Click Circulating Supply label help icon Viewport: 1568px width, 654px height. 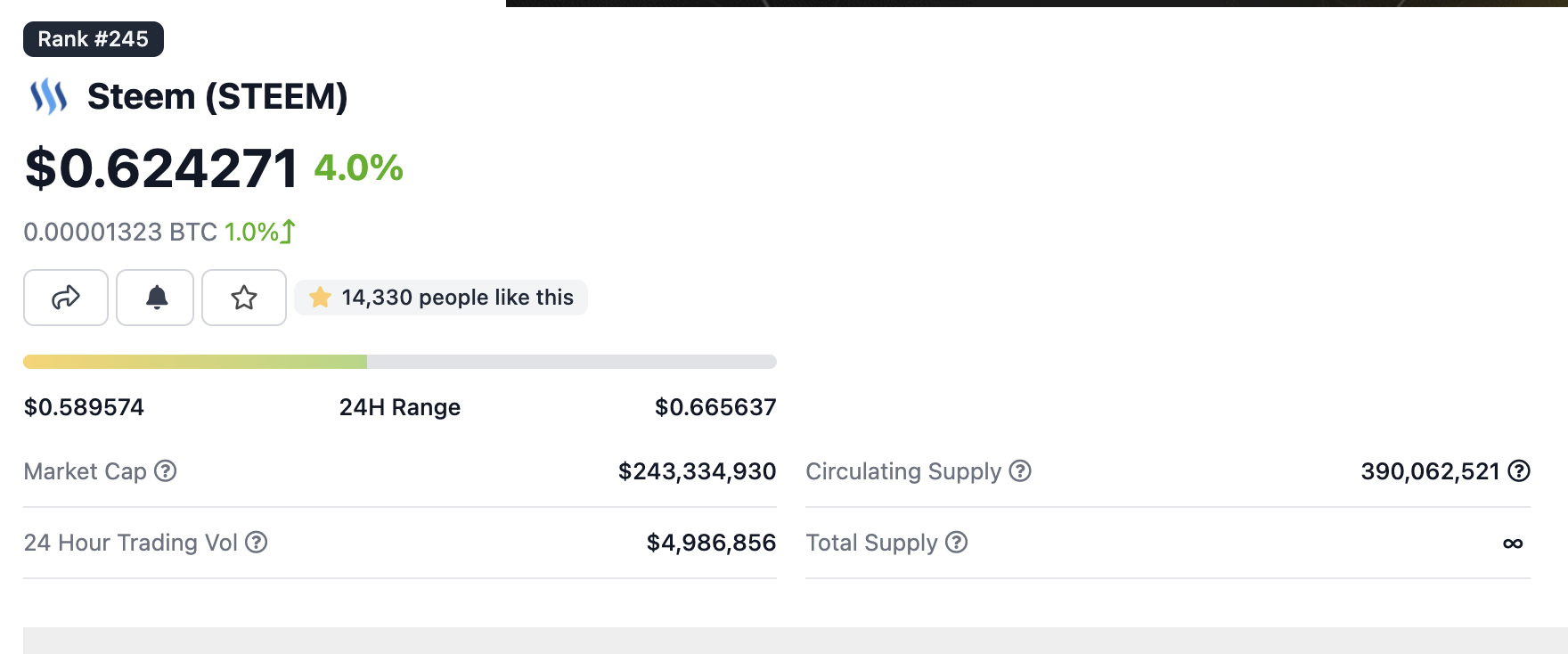pos(1020,470)
